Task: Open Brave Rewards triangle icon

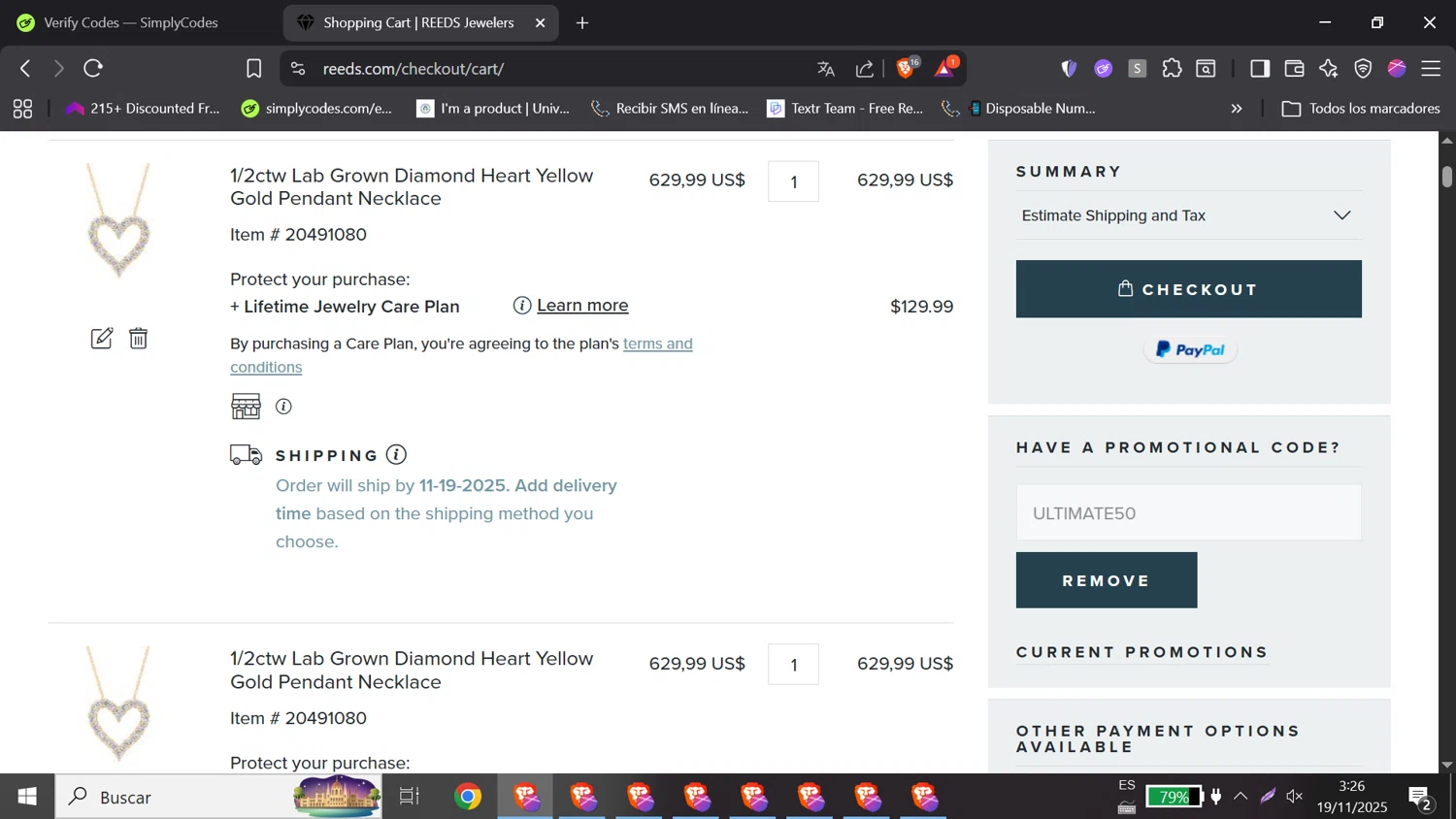Action: coord(945,68)
